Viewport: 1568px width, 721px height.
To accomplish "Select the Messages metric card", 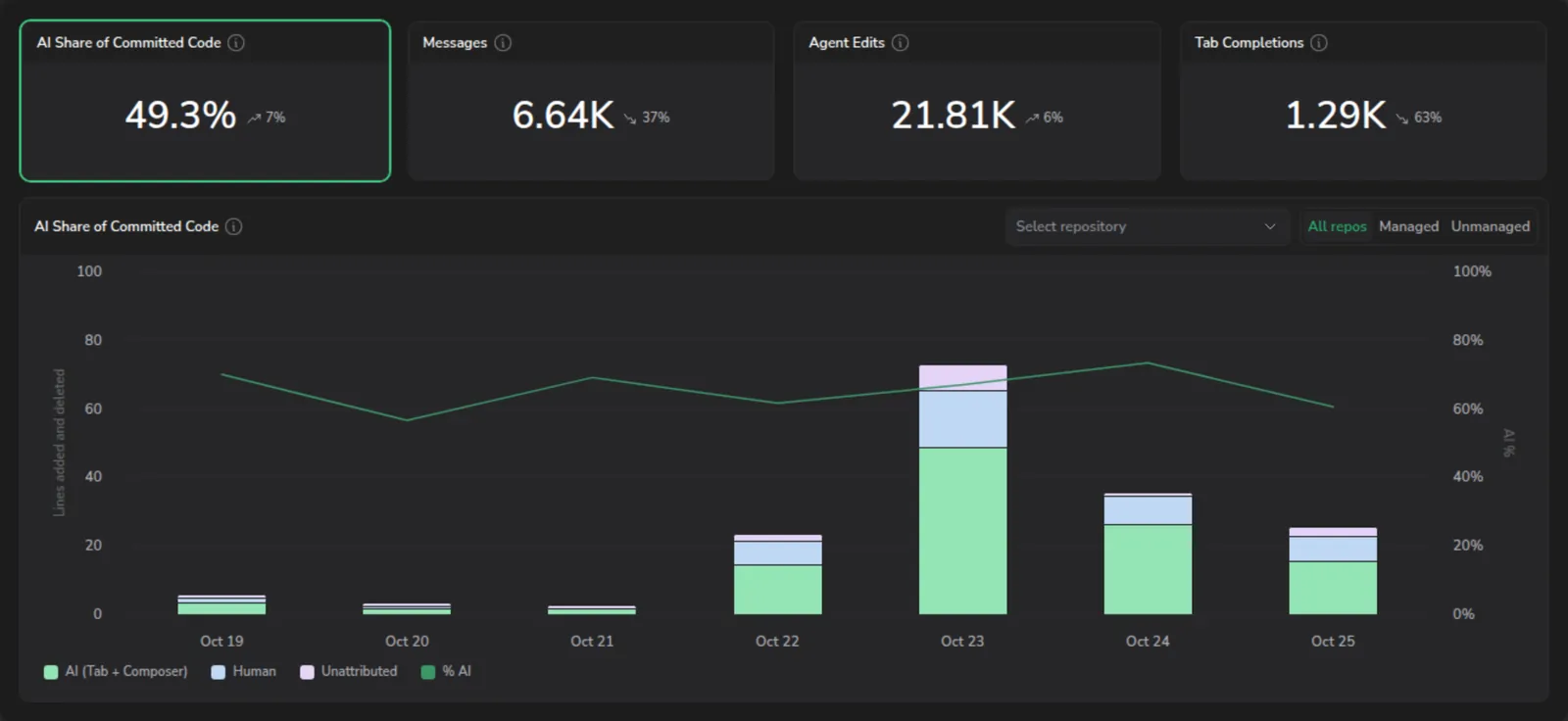I will [x=591, y=101].
